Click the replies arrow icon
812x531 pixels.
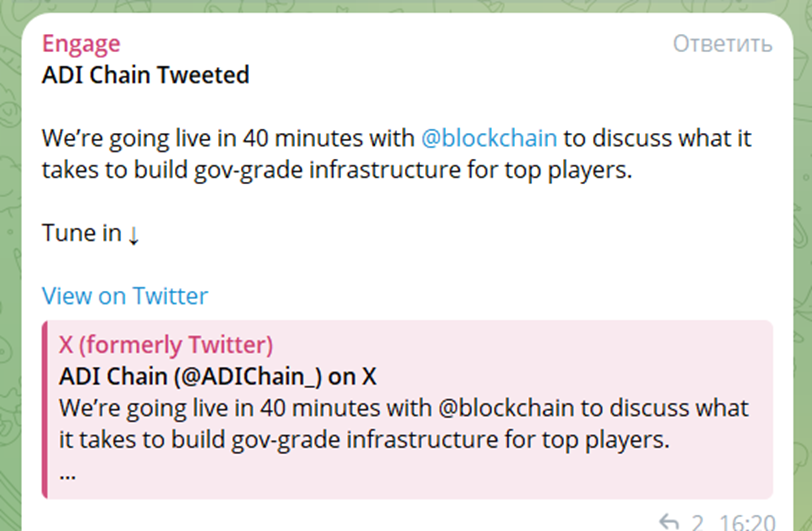pyautogui.click(x=670, y=521)
